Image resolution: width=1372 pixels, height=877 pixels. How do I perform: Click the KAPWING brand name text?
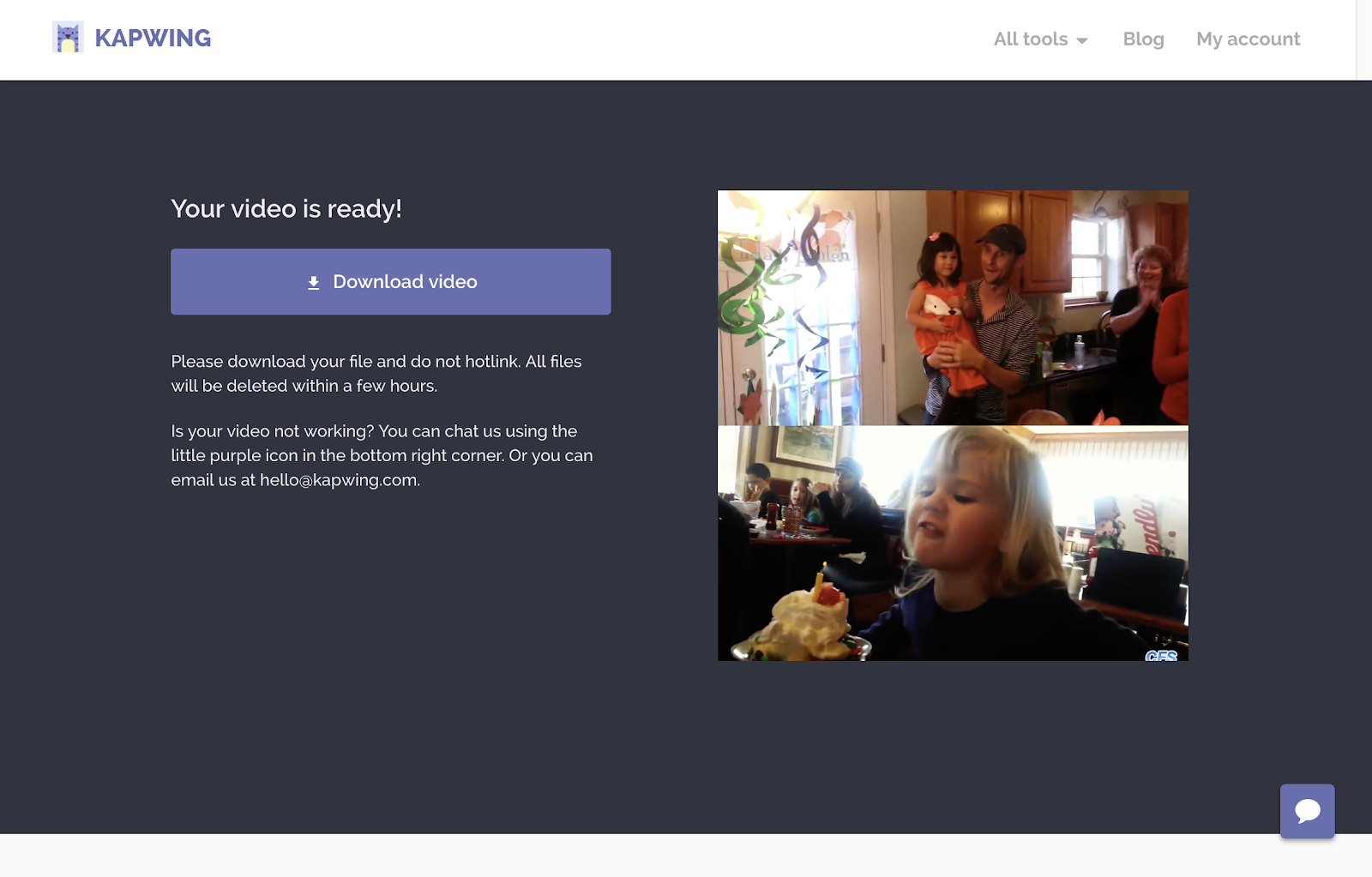[153, 38]
